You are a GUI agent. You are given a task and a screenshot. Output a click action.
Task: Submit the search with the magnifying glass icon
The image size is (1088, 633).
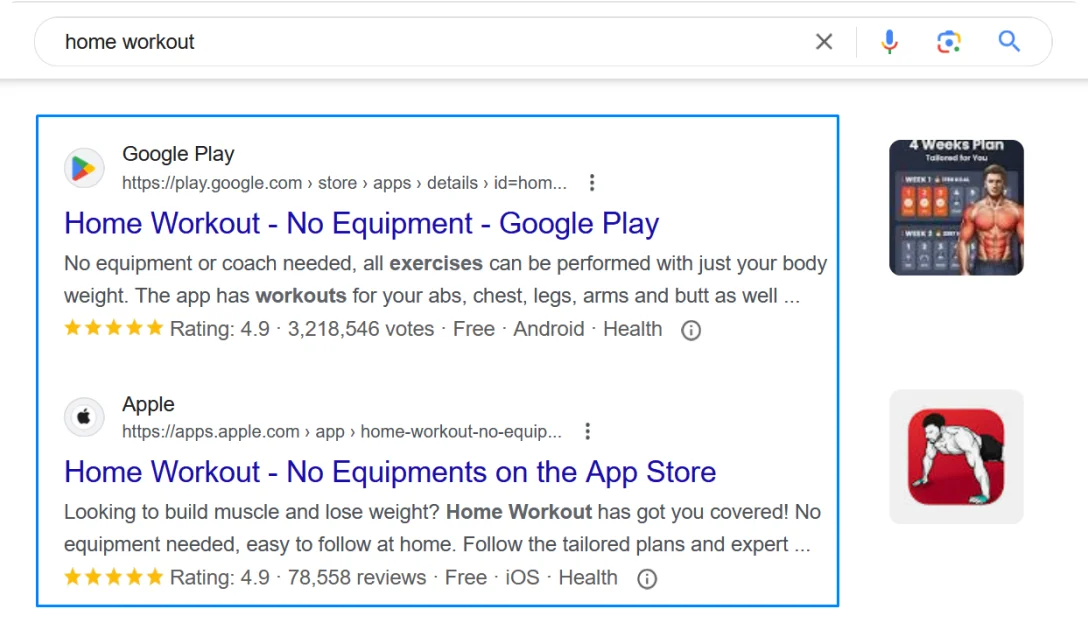(x=1007, y=41)
